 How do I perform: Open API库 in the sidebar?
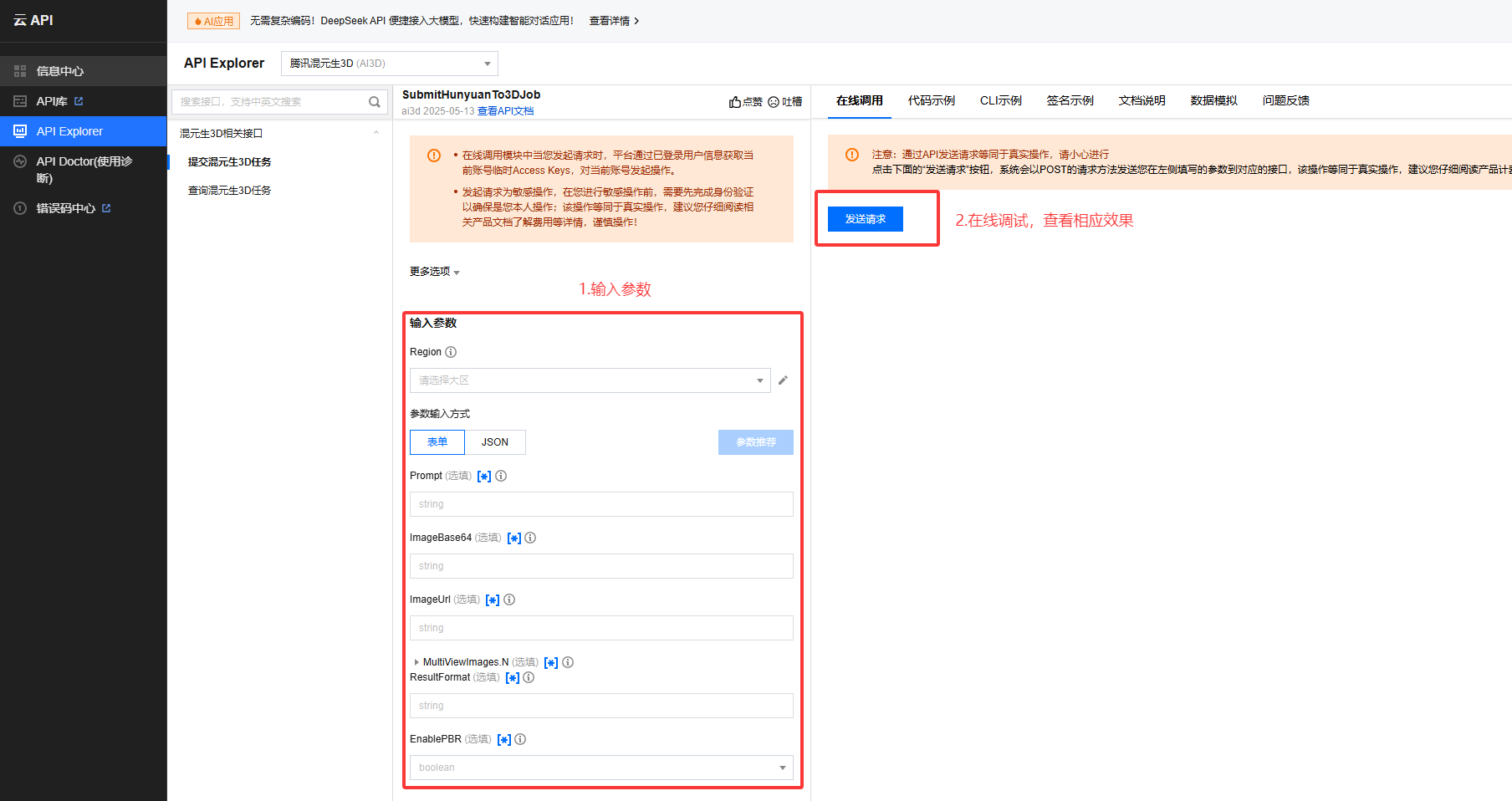point(84,101)
